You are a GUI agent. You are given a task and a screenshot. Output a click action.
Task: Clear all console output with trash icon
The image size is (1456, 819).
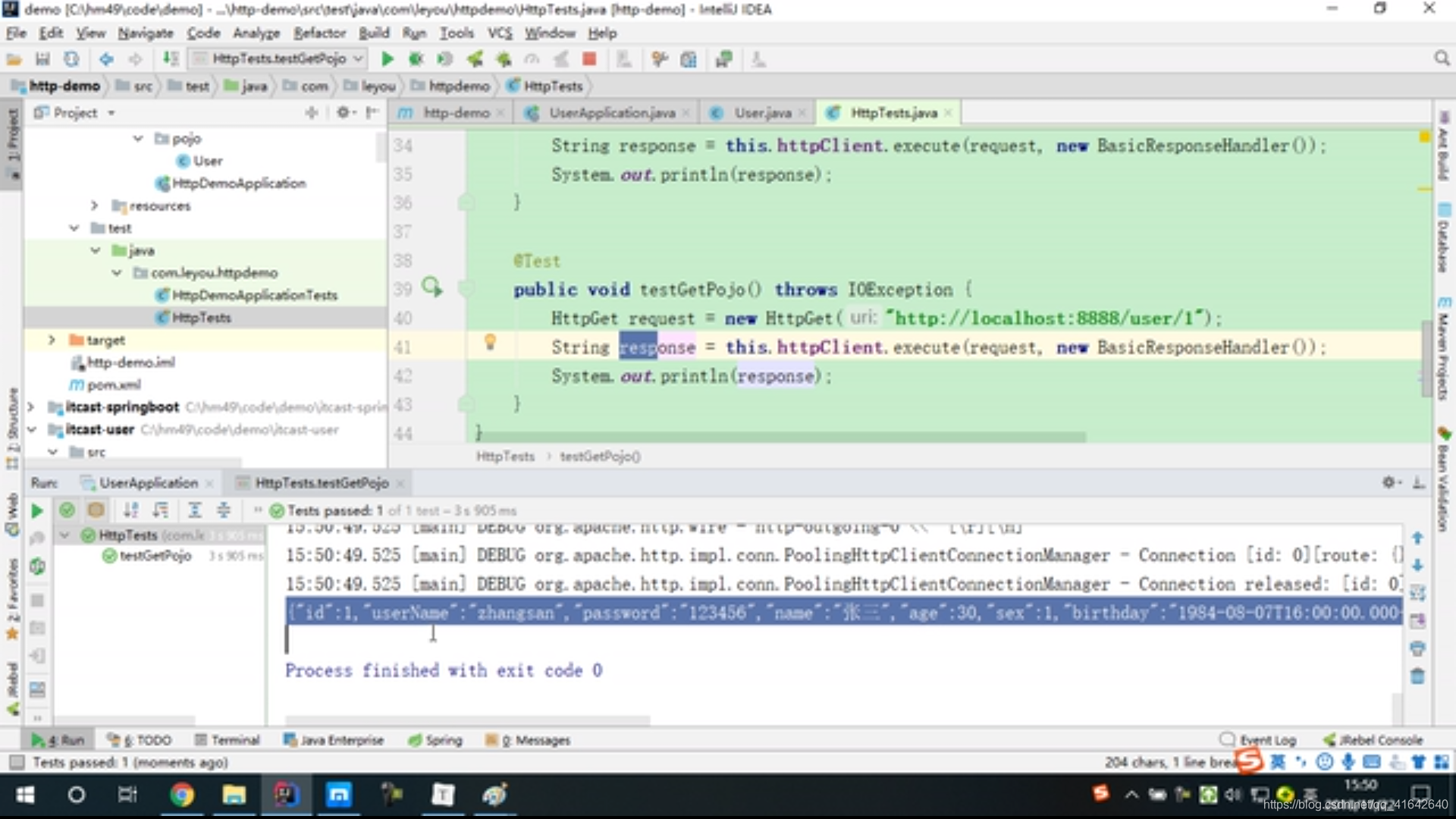(1417, 676)
